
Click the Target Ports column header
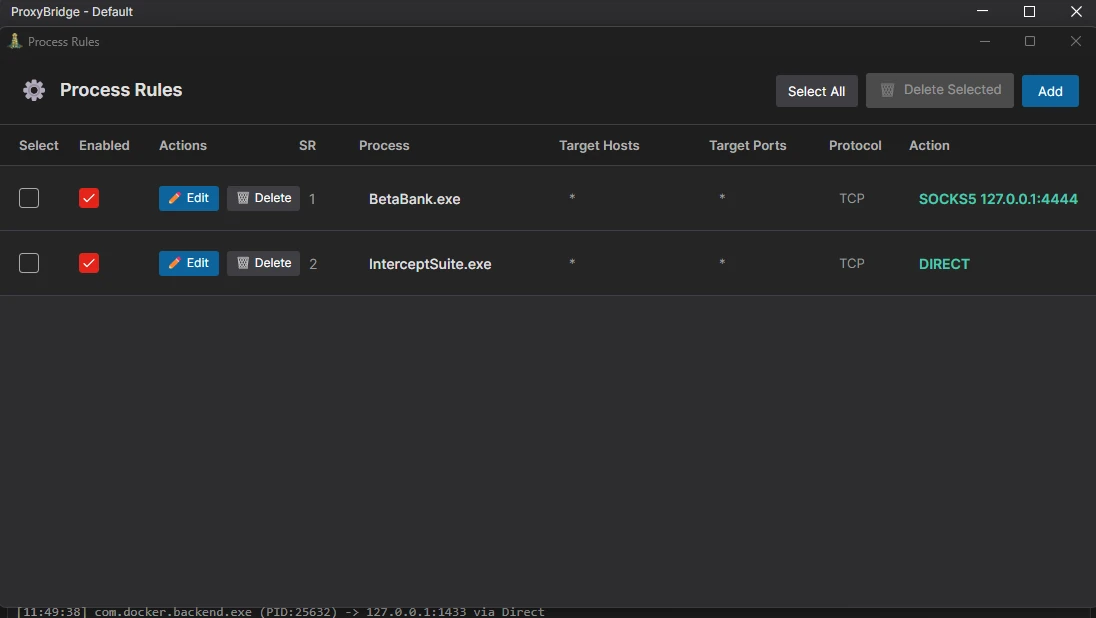pyautogui.click(x=747, y=145)
